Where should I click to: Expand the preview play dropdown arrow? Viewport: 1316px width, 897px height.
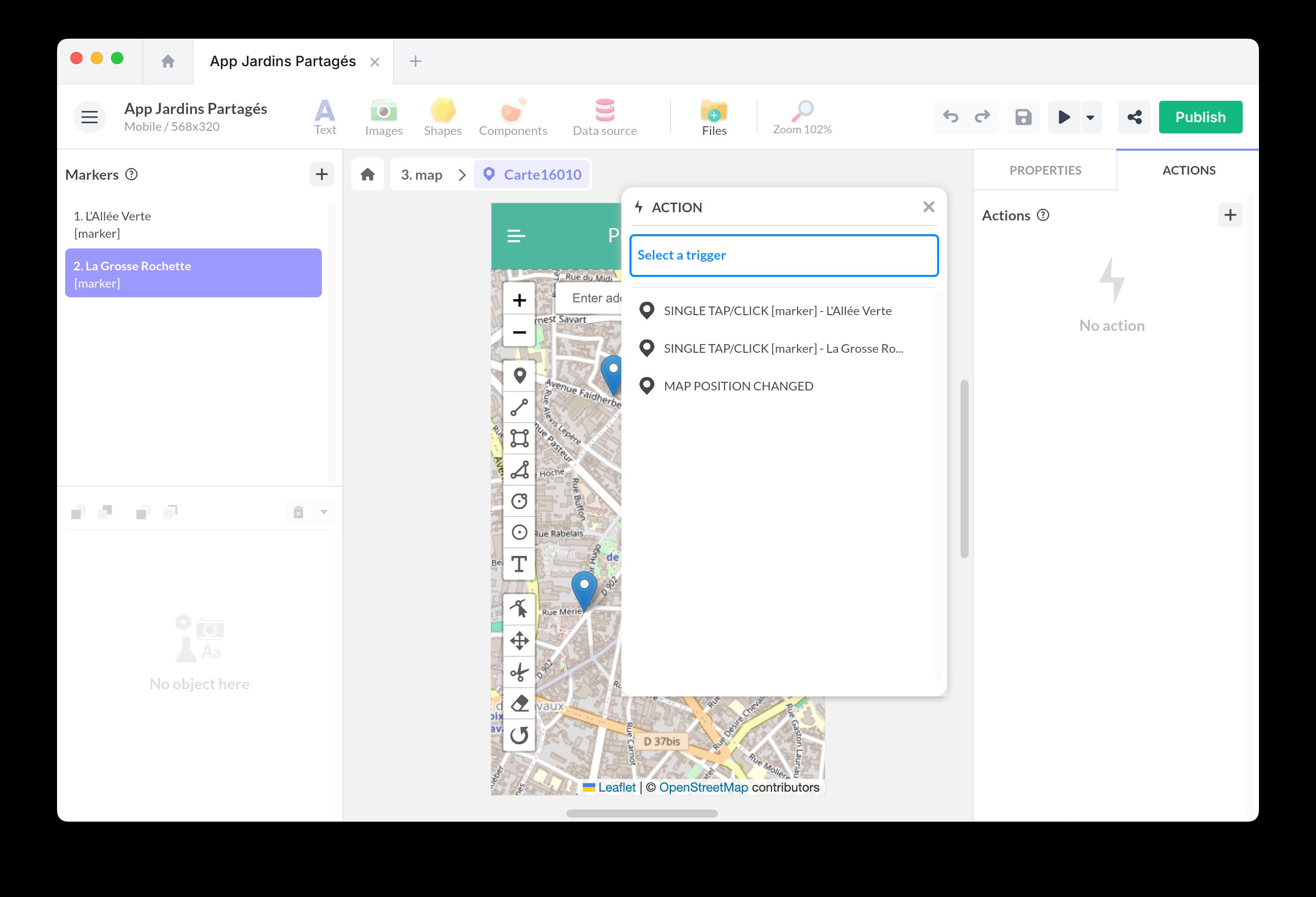pyautogui.click(x=1090, y=118)
